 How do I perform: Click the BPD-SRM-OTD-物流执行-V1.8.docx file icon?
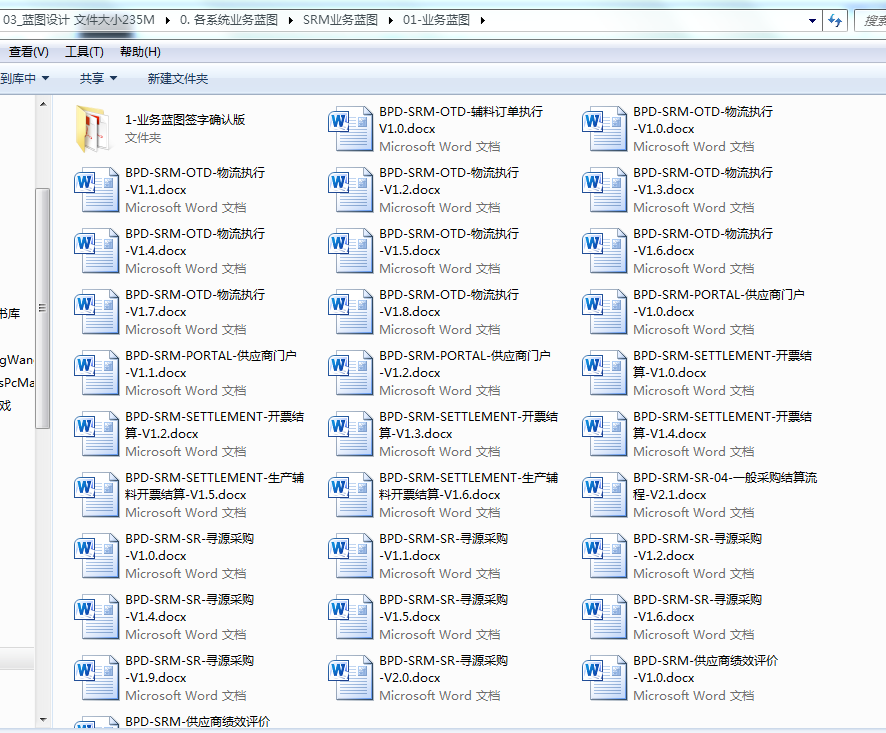(x=351, y=311)
